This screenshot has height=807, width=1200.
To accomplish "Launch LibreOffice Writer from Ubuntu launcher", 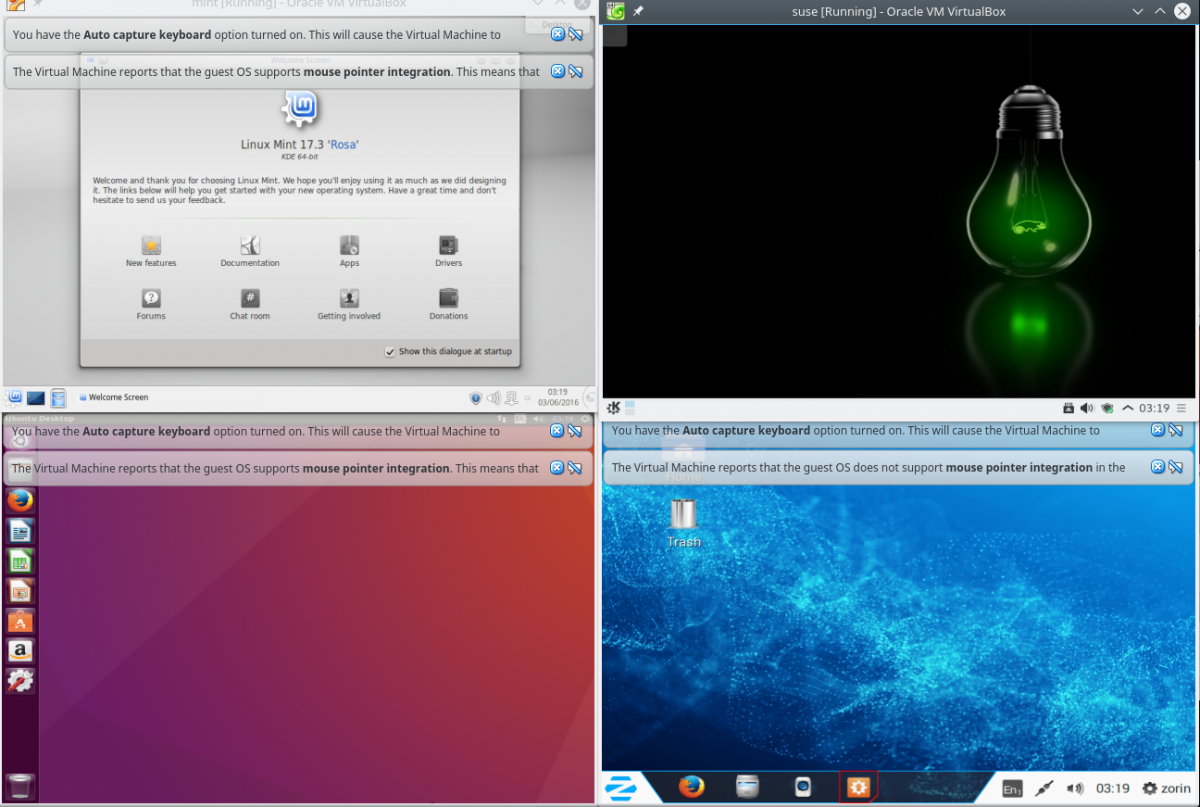I will click(x=21, y=530).
